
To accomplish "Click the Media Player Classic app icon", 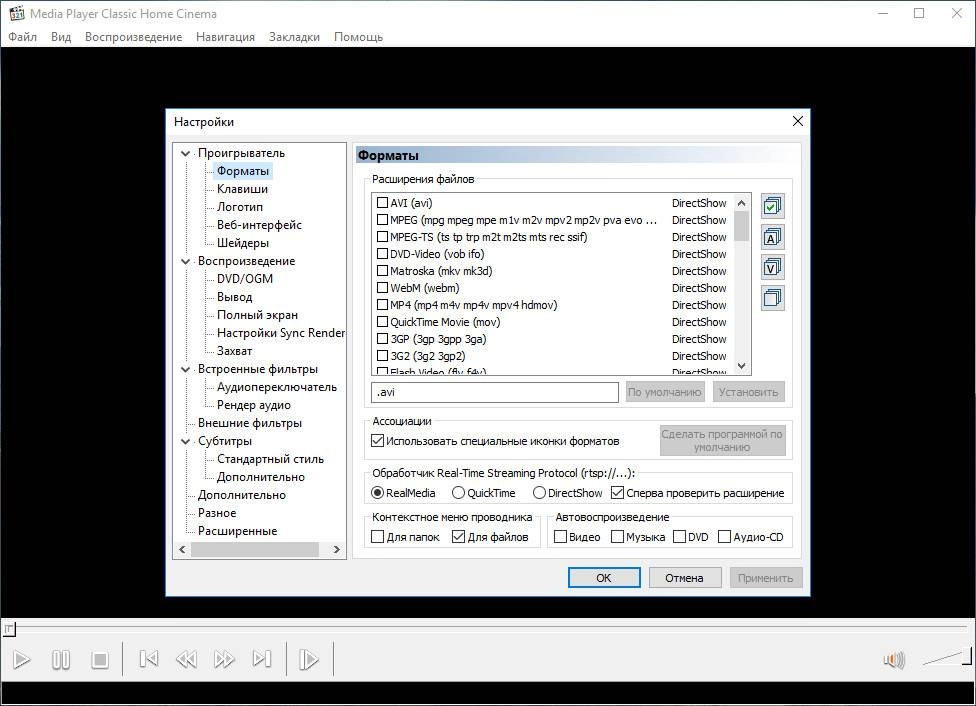I will click(x=17, y=13).
